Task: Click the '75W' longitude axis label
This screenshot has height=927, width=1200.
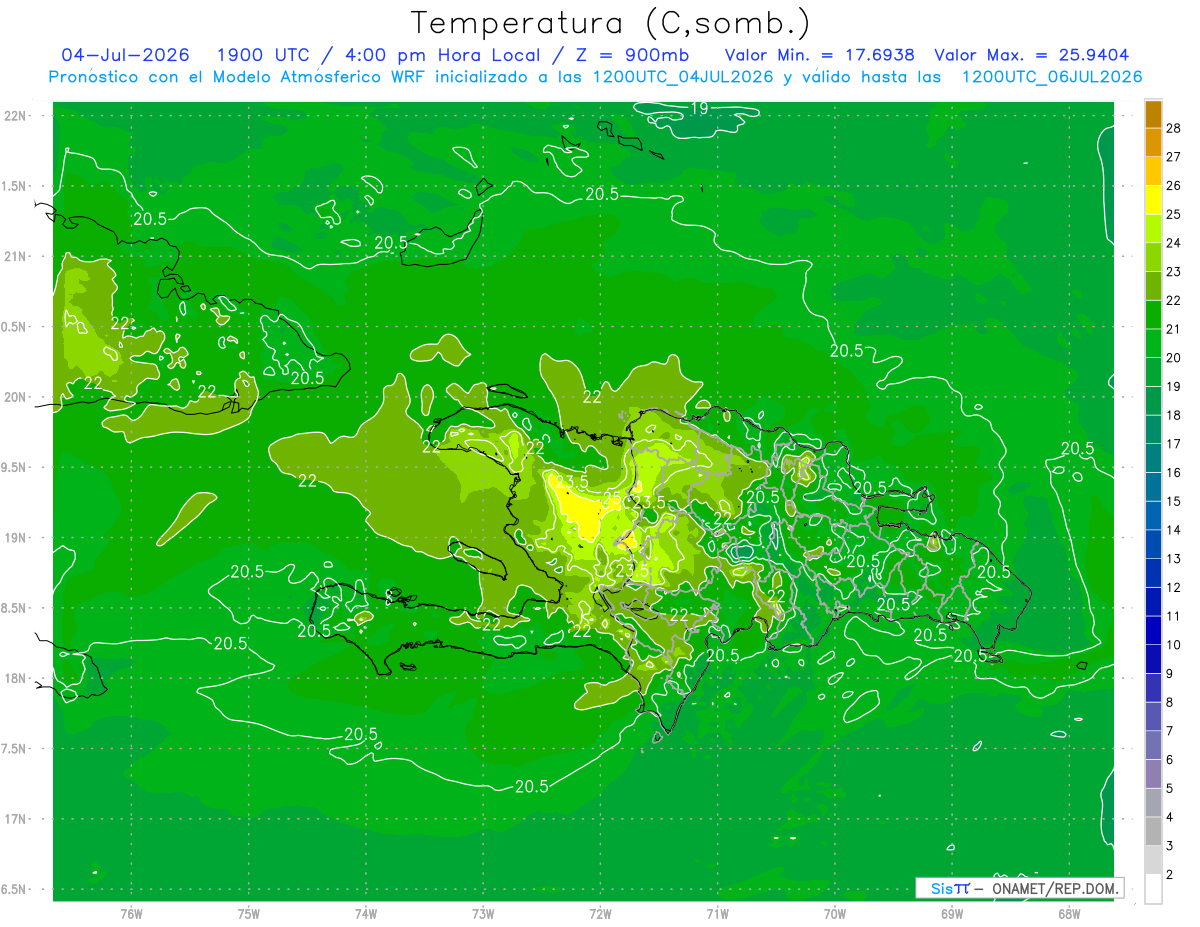Action: click(249, 914)
